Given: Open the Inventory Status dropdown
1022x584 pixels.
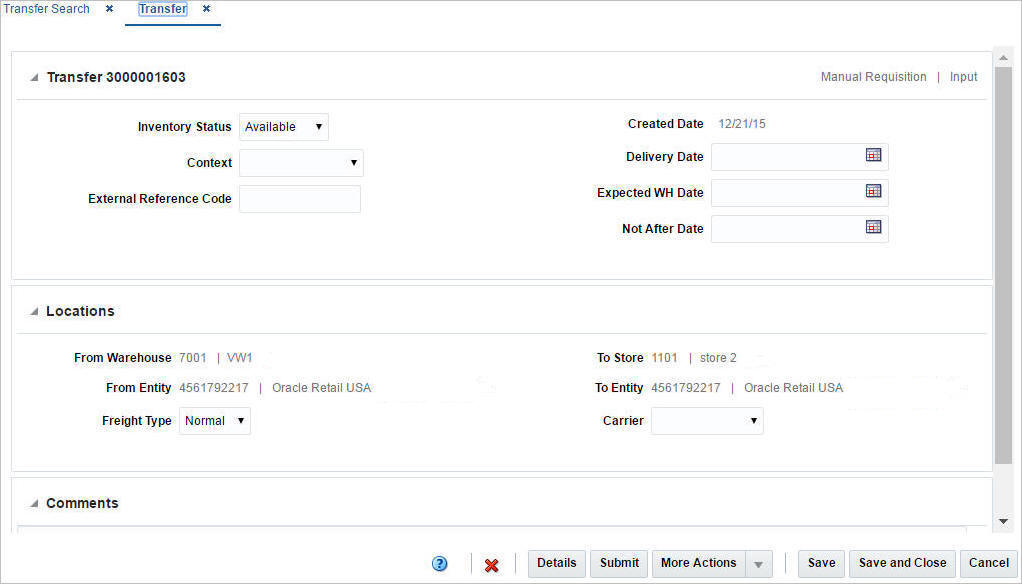Looking at the screenshot, I should (x=317, y=126).
